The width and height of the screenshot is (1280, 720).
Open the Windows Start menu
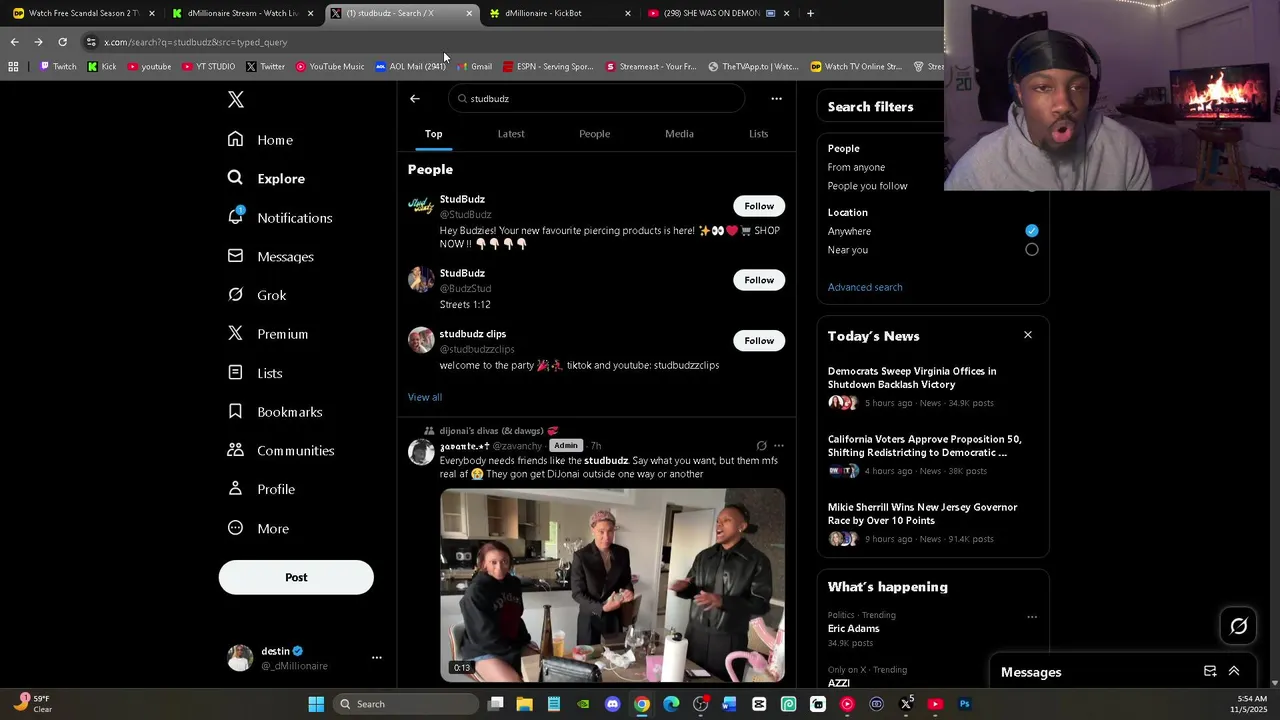(316, 704)
